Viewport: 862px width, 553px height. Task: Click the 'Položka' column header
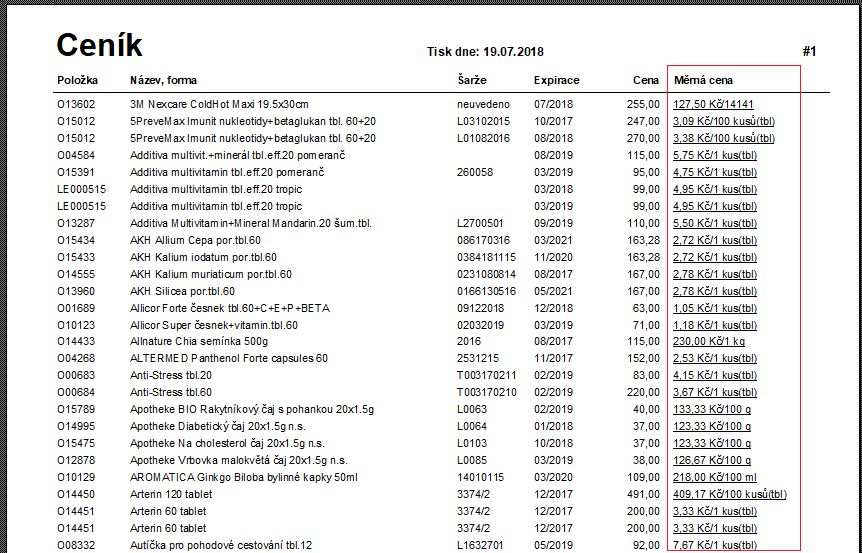(x=78, y=80)
